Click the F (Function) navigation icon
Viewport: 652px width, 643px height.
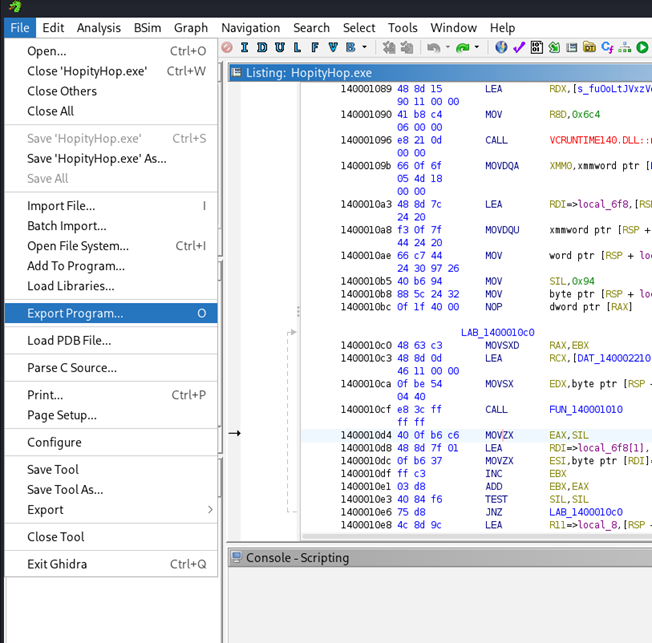(315, 47)
